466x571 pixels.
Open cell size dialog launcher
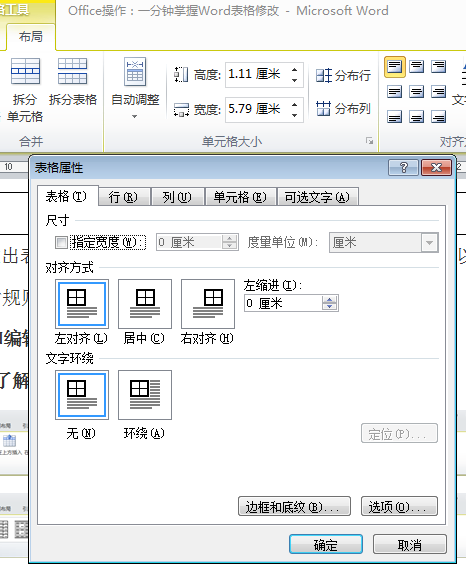370,141
